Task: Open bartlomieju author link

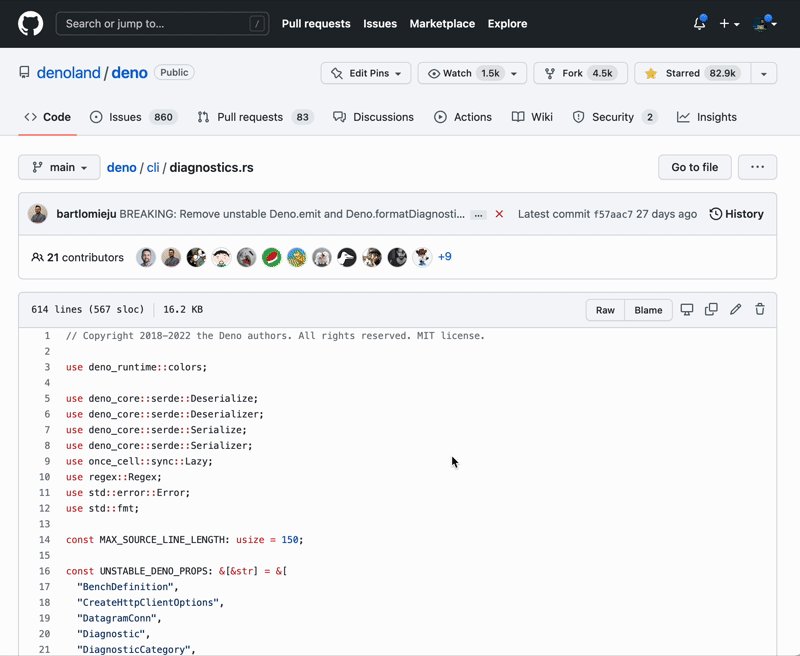Action: click(x=86, y=214)
